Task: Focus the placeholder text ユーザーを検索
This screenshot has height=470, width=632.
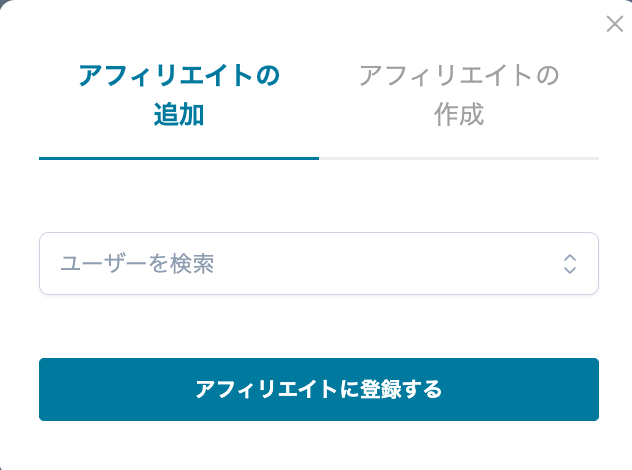Action: (x=138, y=264)
